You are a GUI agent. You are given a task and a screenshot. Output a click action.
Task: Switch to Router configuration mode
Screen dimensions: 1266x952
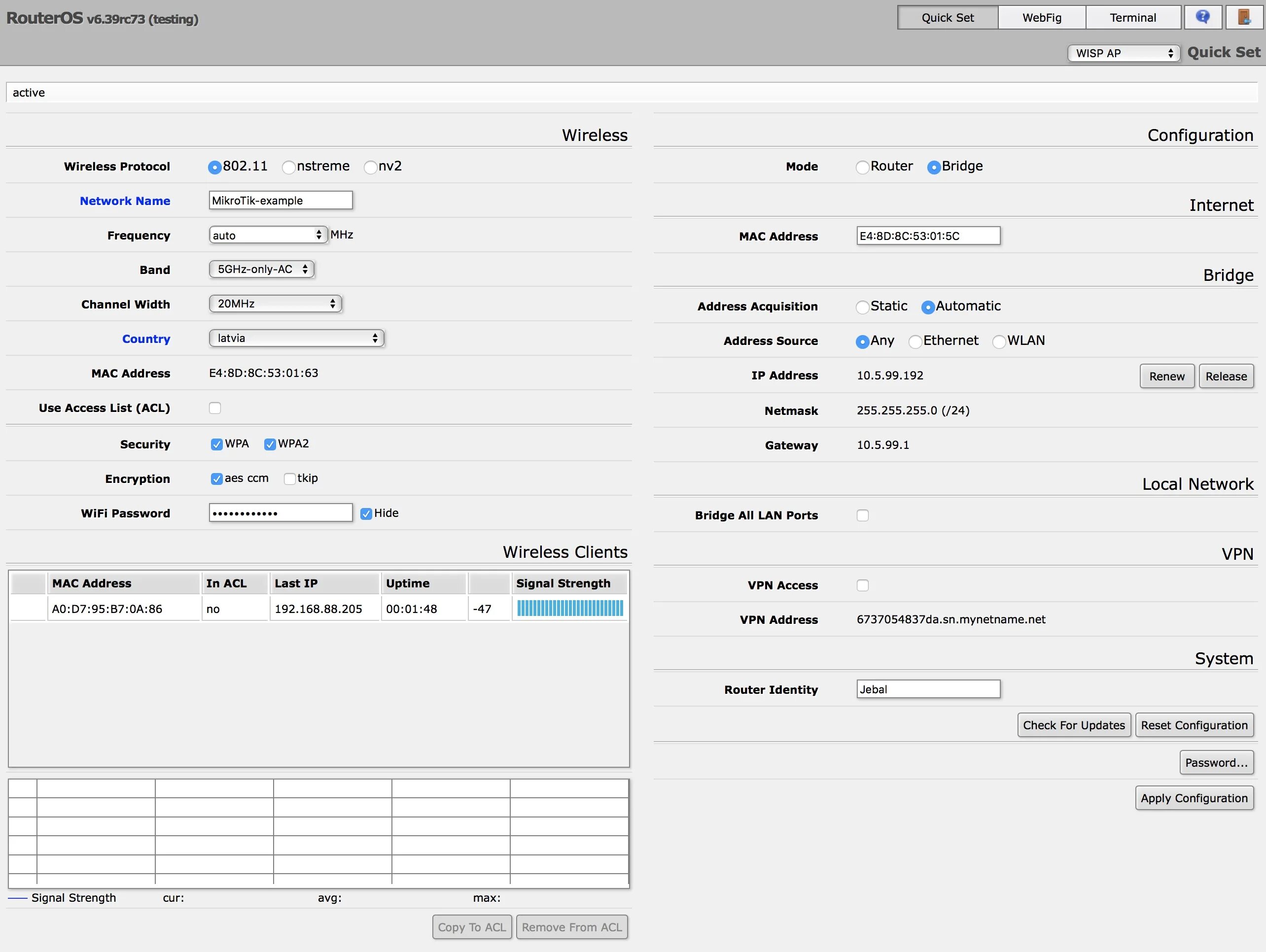pyautogui.click(x=862, y=166)
